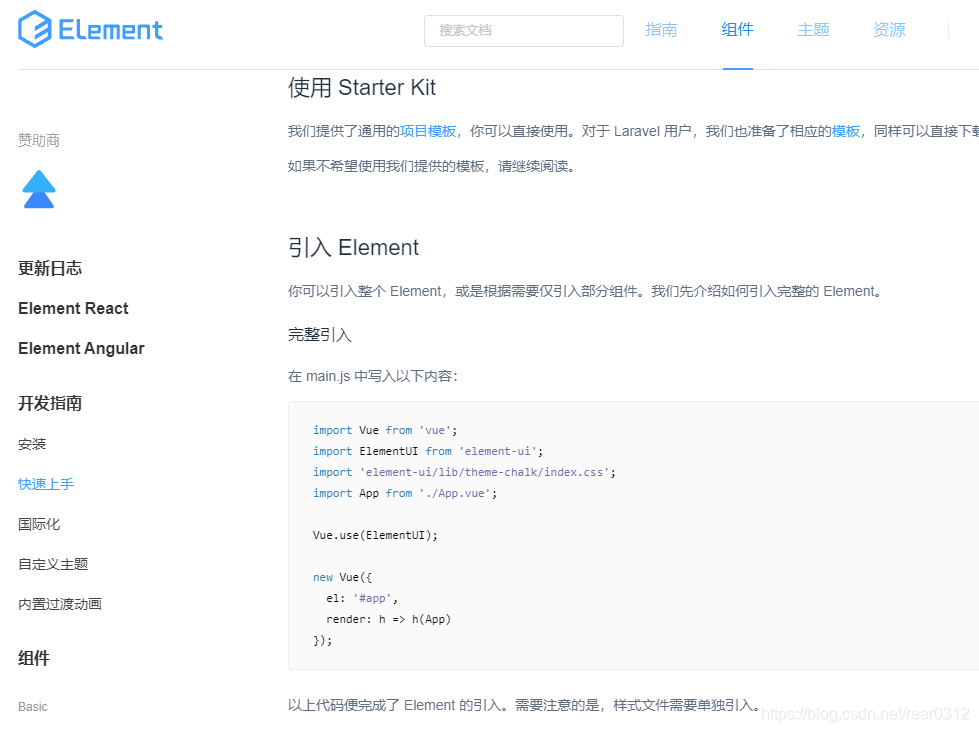
Task: Click the 完整引入 subheading
Action: coord(320,335)
